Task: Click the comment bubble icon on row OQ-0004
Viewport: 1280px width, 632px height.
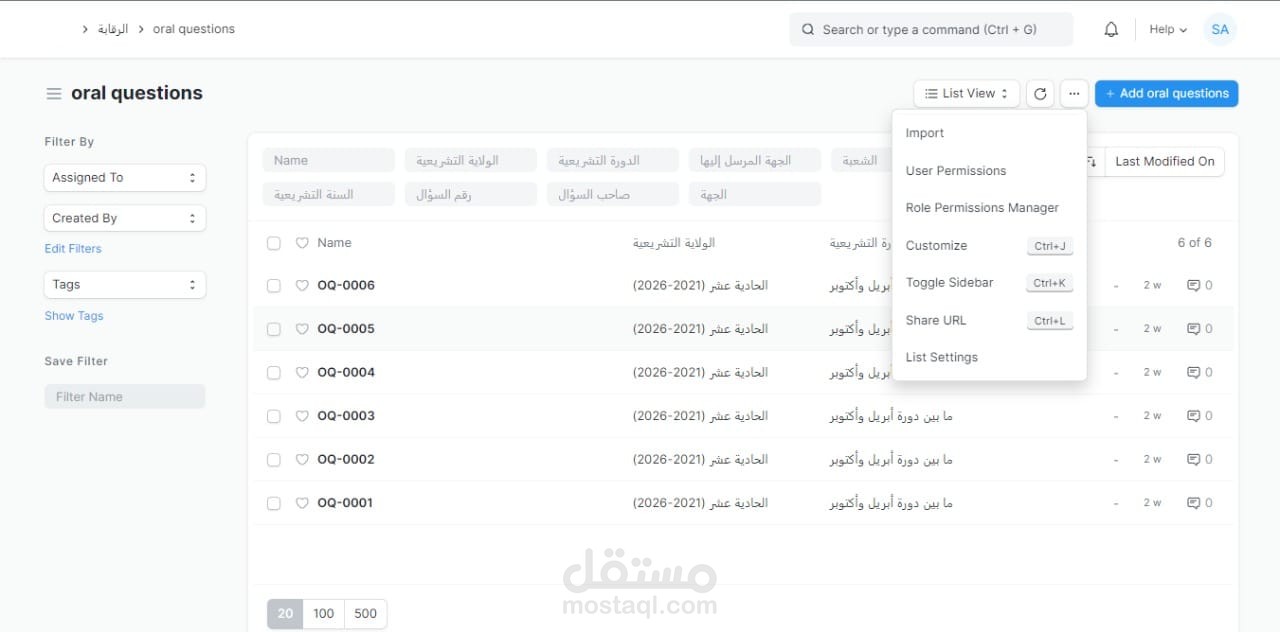Action: tap(1192, 372)
